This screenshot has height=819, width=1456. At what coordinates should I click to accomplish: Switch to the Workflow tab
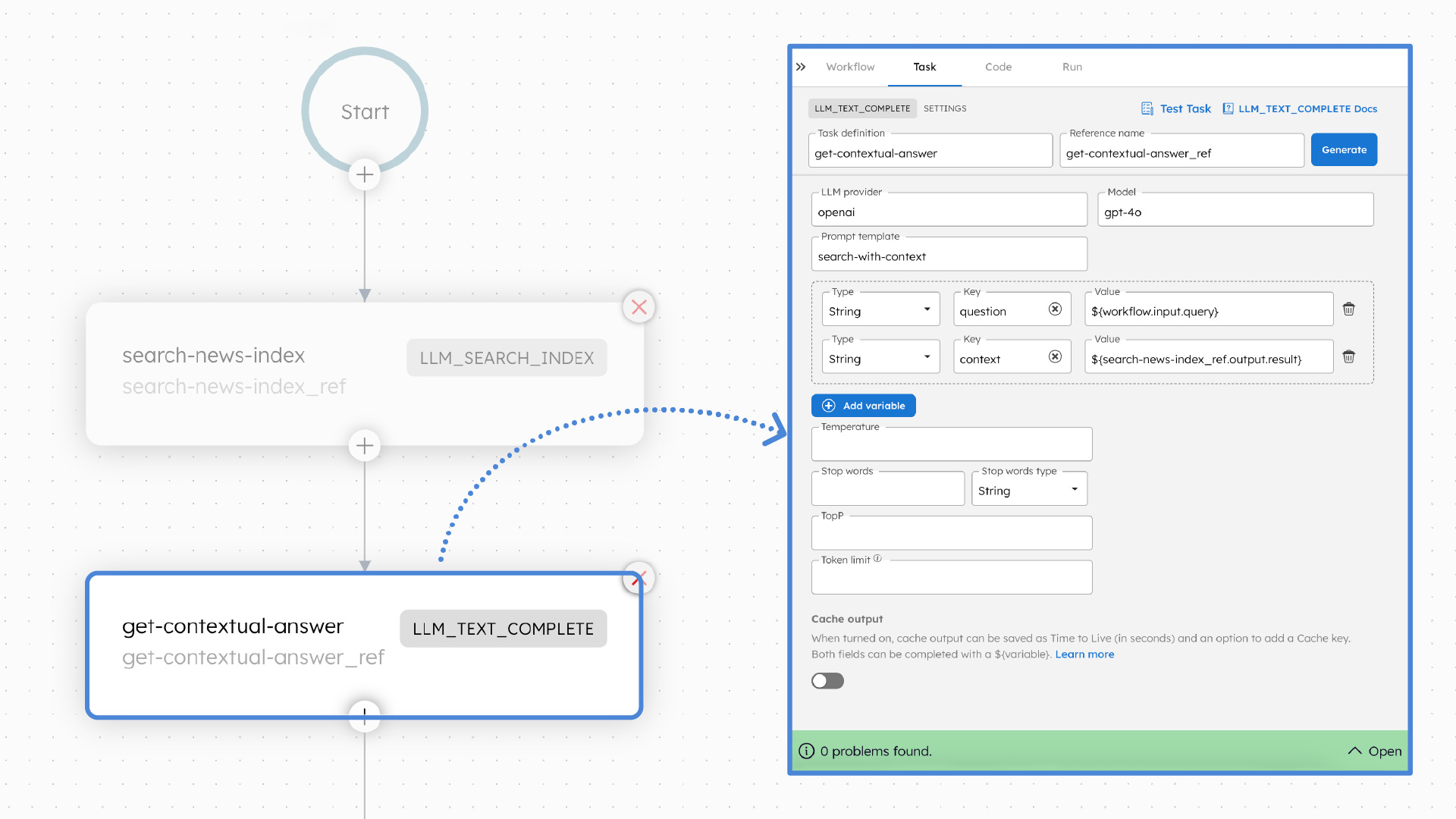tap(850, 67)
